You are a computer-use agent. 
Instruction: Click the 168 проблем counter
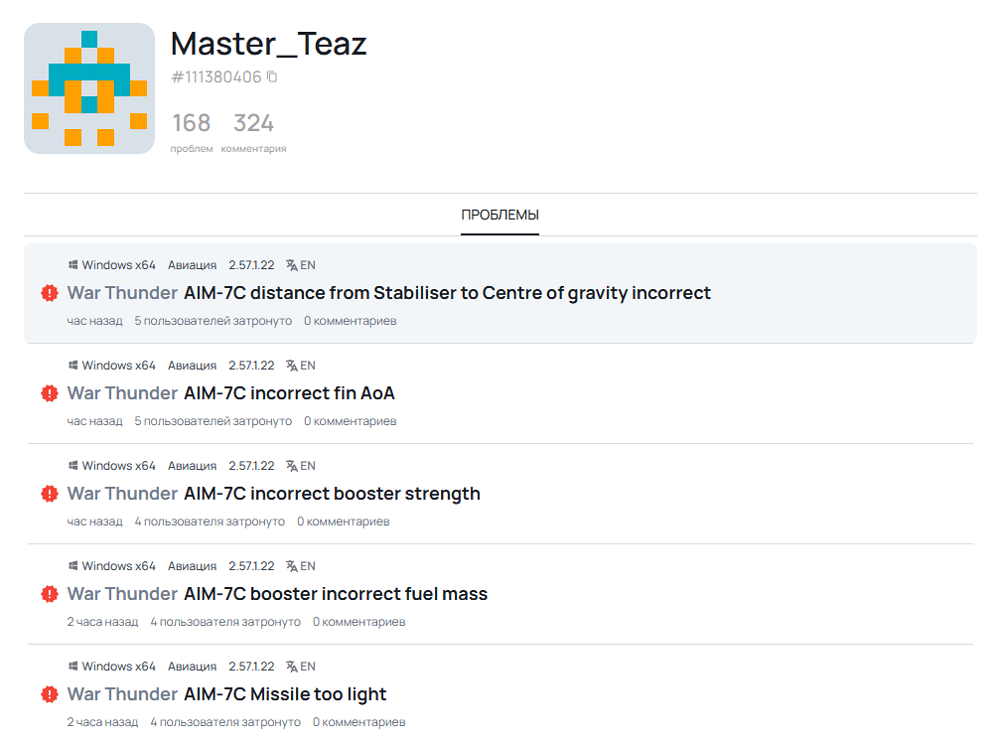pyautogui.click(x=191, y=132)
